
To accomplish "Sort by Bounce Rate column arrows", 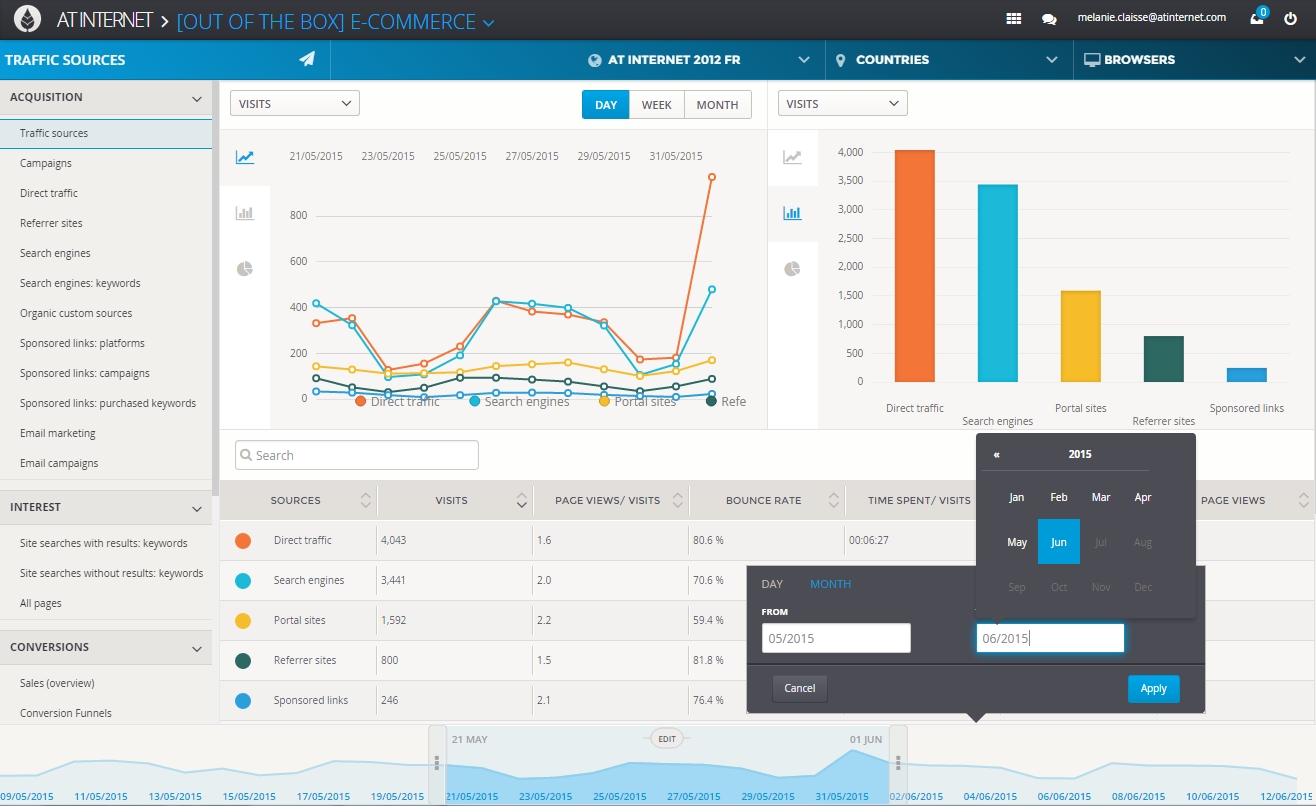I will tap(836, 500).
